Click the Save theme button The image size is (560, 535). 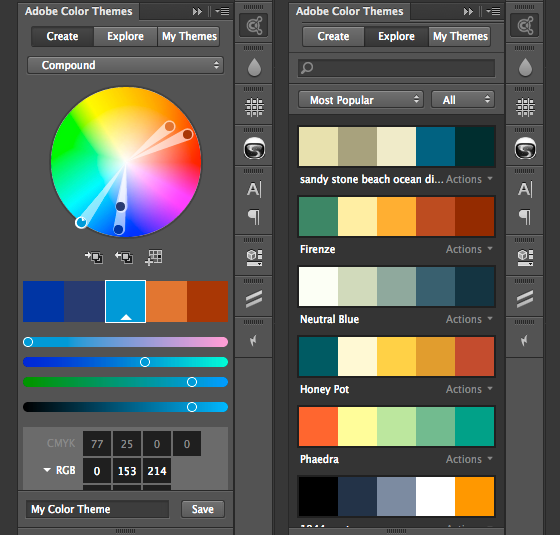tap(203, 509)
